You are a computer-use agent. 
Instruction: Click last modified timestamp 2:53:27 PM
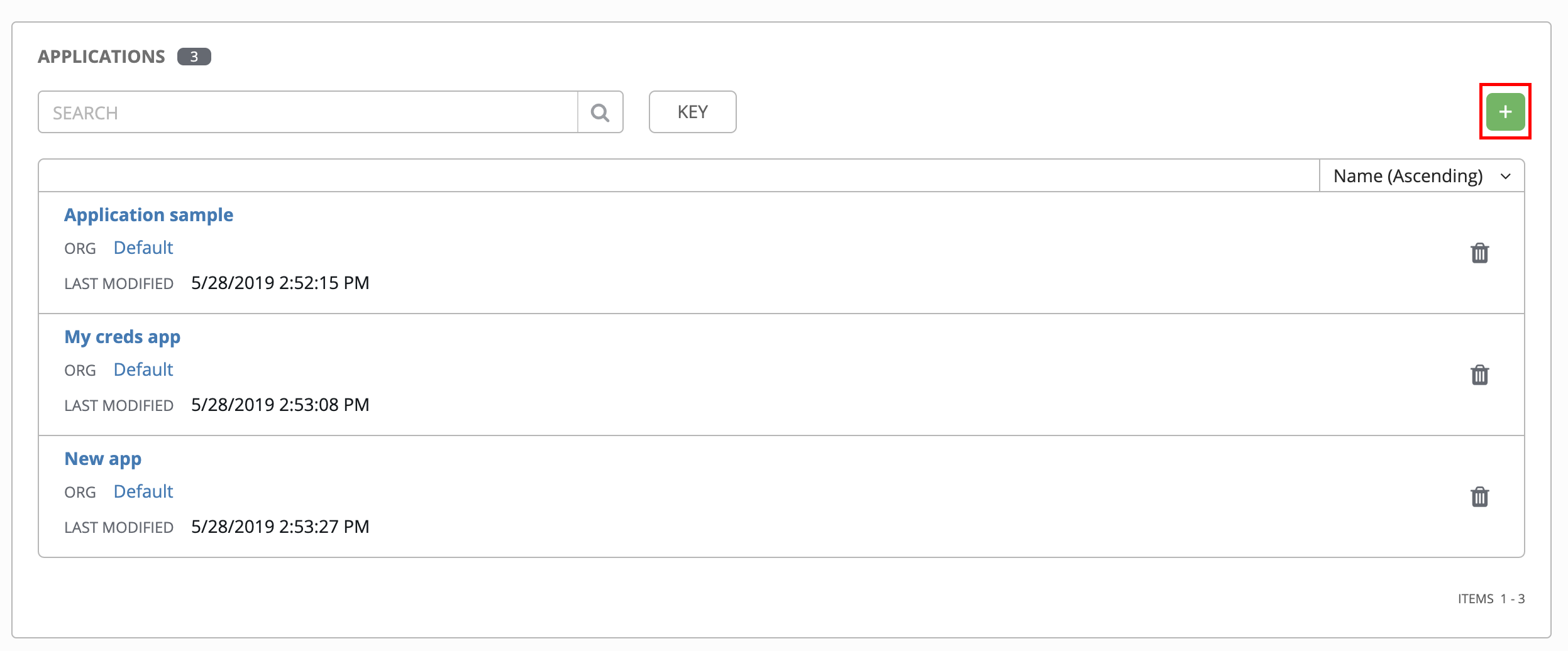coord(280,527)
